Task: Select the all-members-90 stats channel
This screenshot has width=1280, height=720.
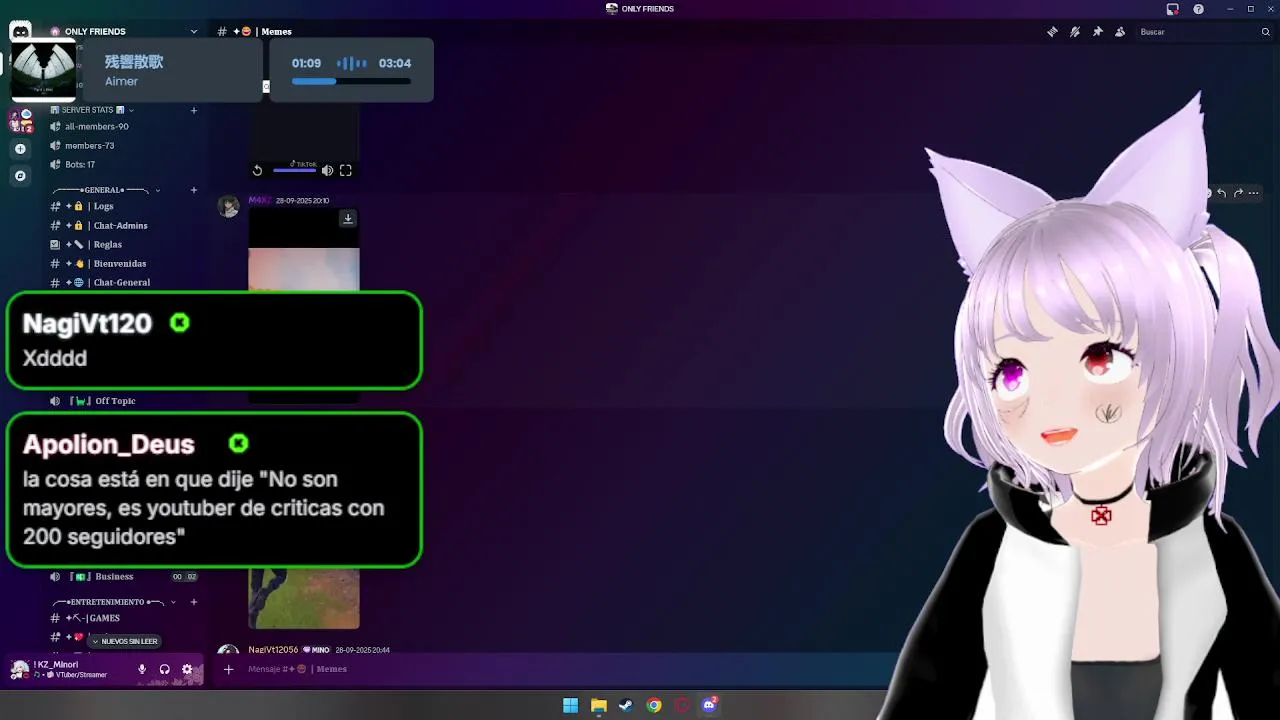Action: point(125,127)
